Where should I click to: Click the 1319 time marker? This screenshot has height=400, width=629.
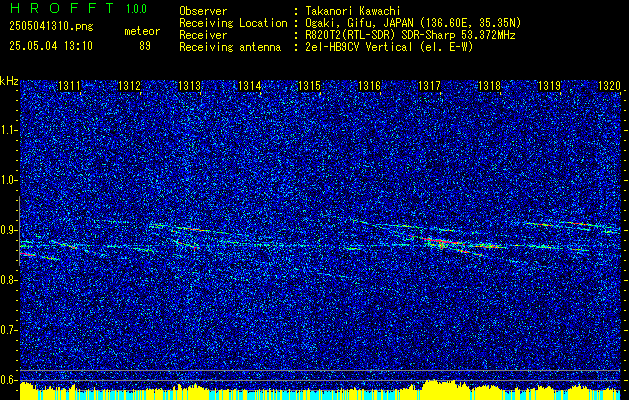tap(549, 85)
